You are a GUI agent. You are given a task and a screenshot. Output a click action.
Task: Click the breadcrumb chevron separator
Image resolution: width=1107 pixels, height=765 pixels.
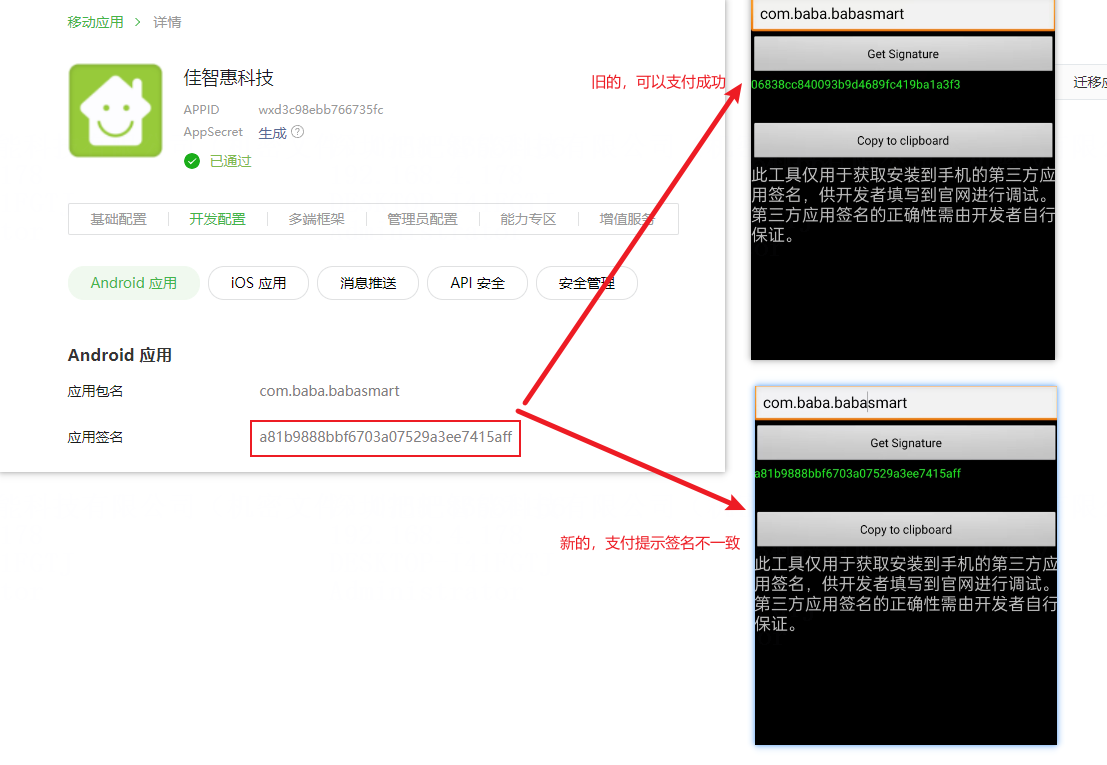pos(138,23)
